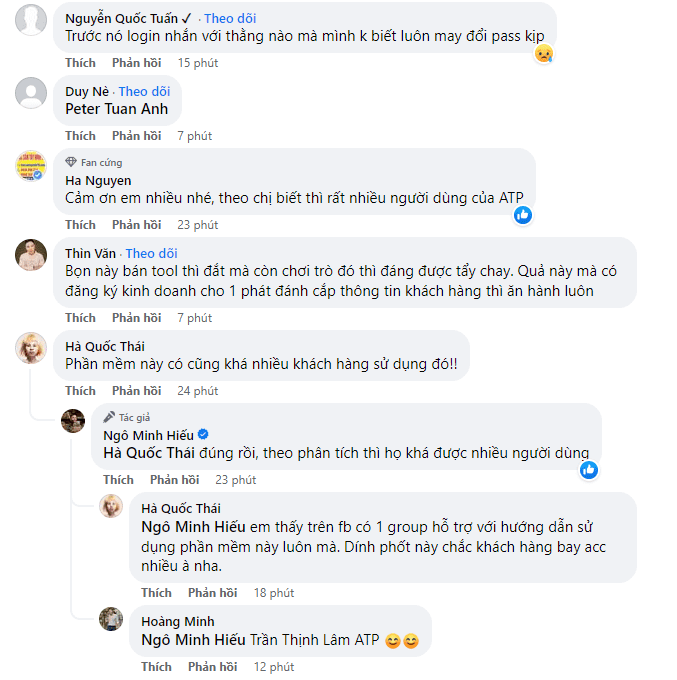Image resolution: width=677 pixels, height=680 pixels.
Task: Open Thin Văn's profile avatar
Action: point(31,255)
